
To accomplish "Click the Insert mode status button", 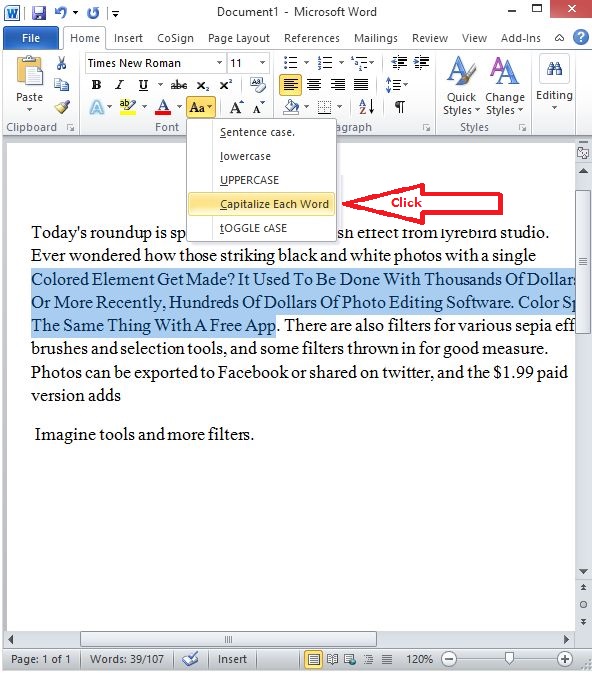I will click(x=232, y=659).
